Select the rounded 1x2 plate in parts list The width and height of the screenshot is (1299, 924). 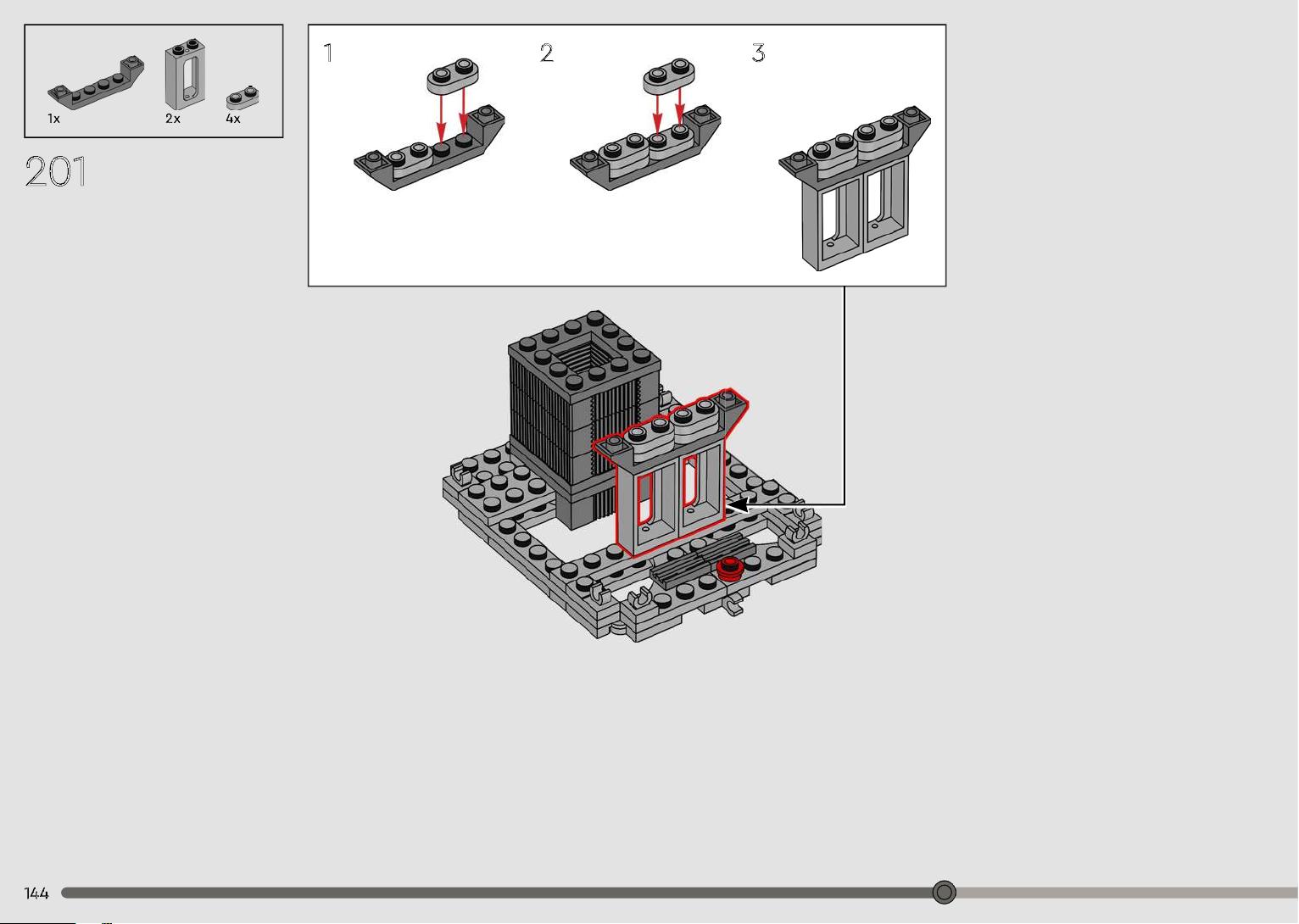click(x=242, y=97)
